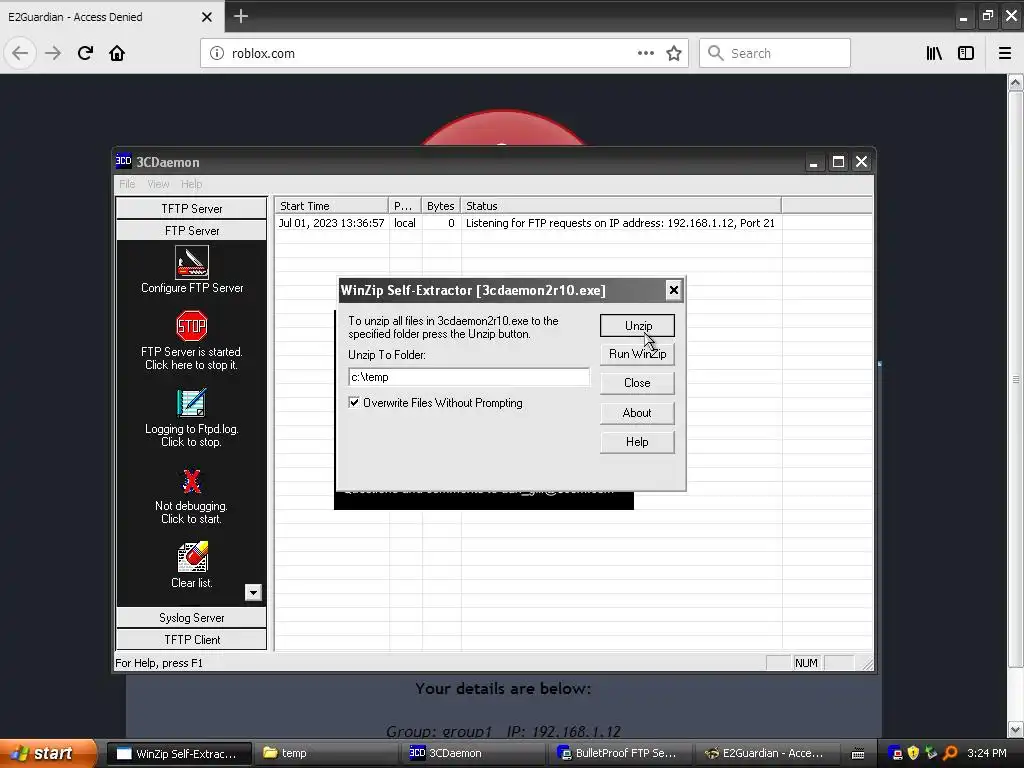Close WinZip Self-Extractor with the X
Screen dimensions: 1024x768
click(673, 290)
